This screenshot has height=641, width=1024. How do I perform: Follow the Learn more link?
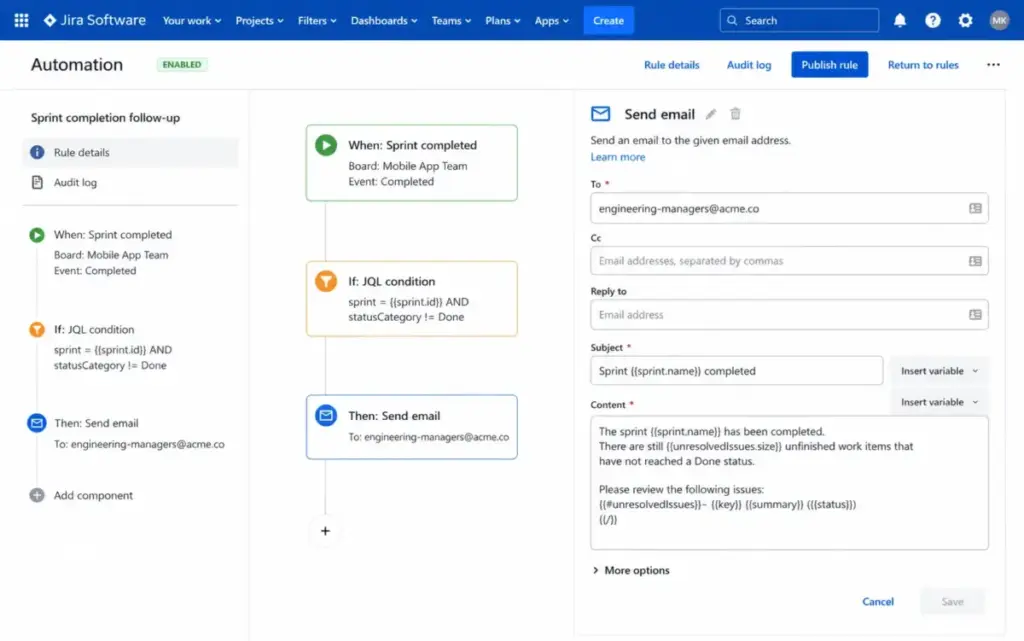pos(618,157)
